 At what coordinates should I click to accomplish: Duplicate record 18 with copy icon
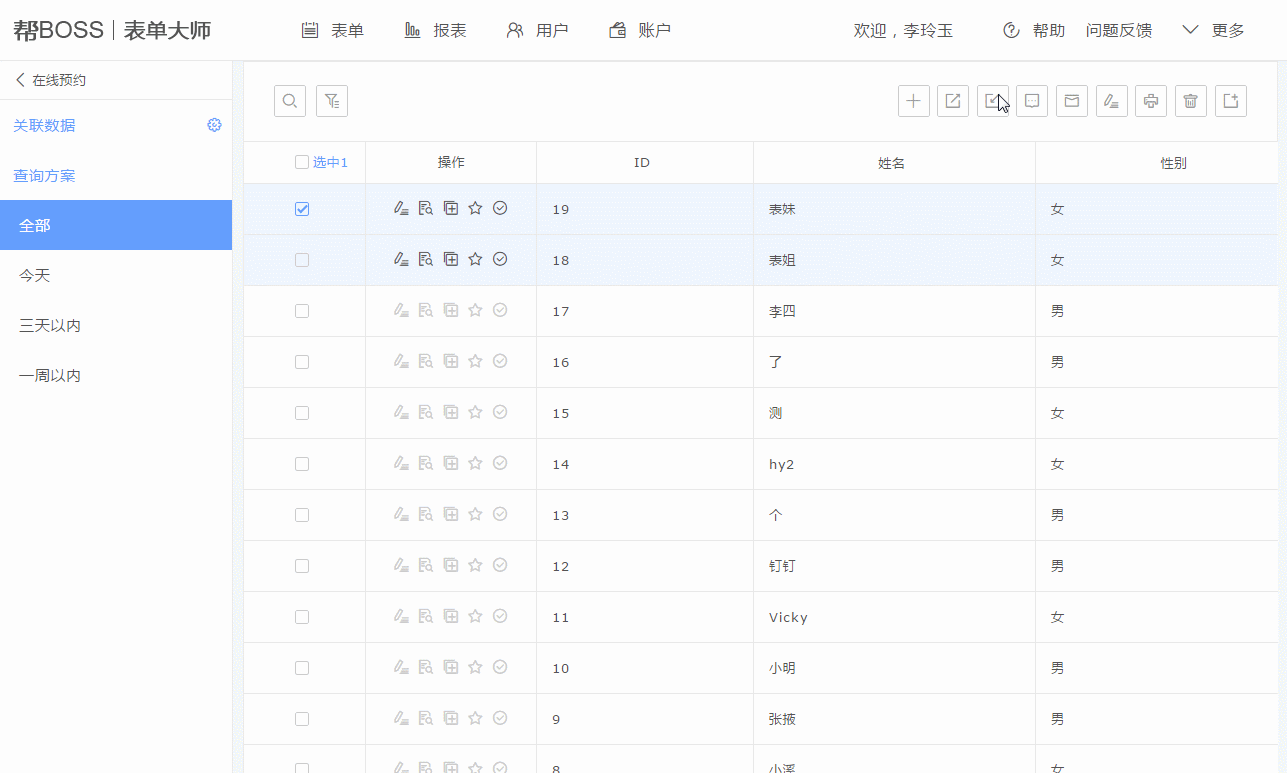451,260
